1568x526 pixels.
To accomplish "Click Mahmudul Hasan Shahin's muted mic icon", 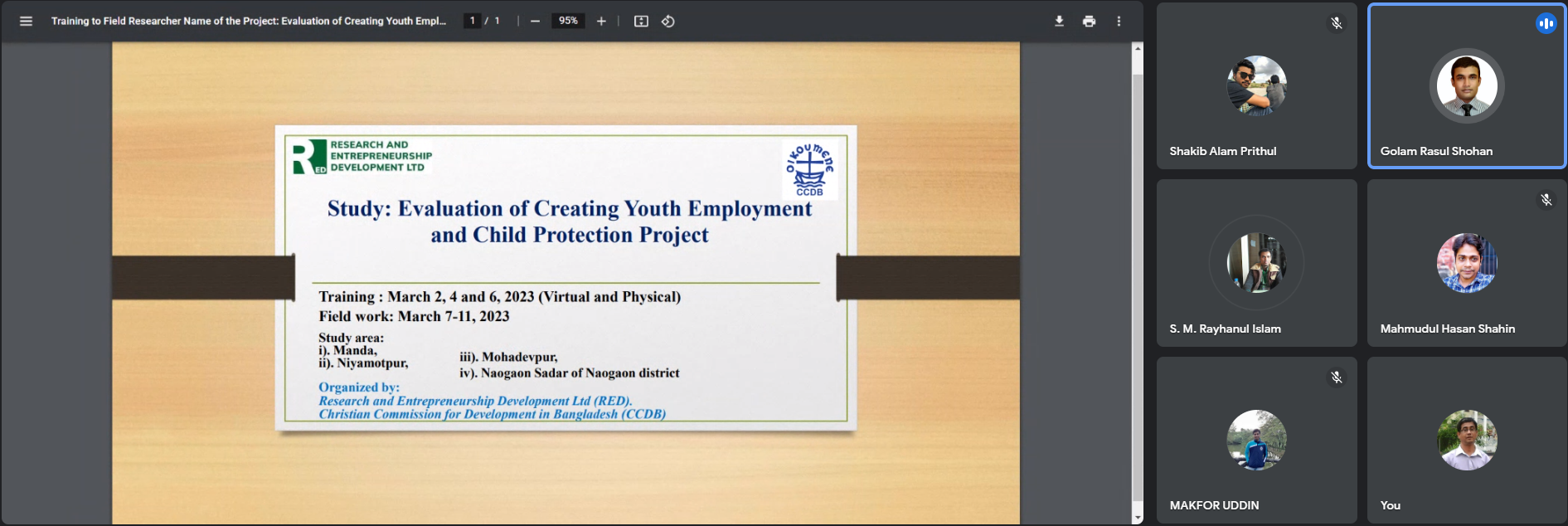I will [x=1546, y=200].
